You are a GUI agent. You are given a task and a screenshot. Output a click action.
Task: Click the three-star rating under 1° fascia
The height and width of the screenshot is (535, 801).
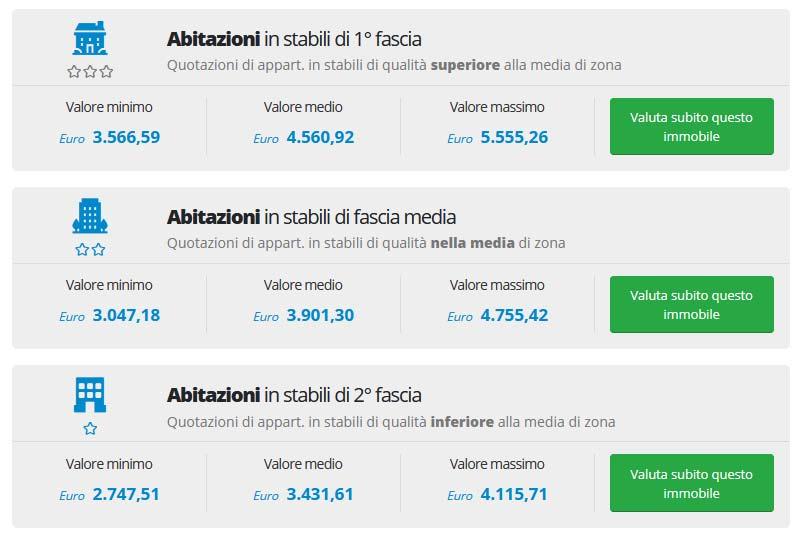(x=90, y=72)
